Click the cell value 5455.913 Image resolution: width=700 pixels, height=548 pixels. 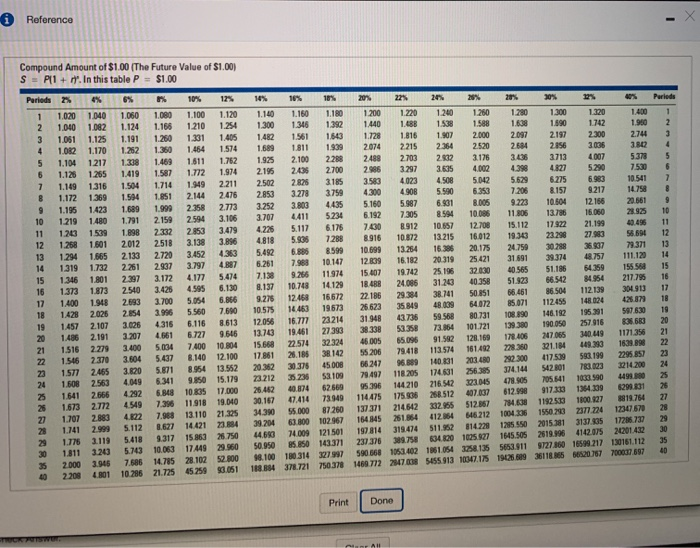[x=439, y=461]
